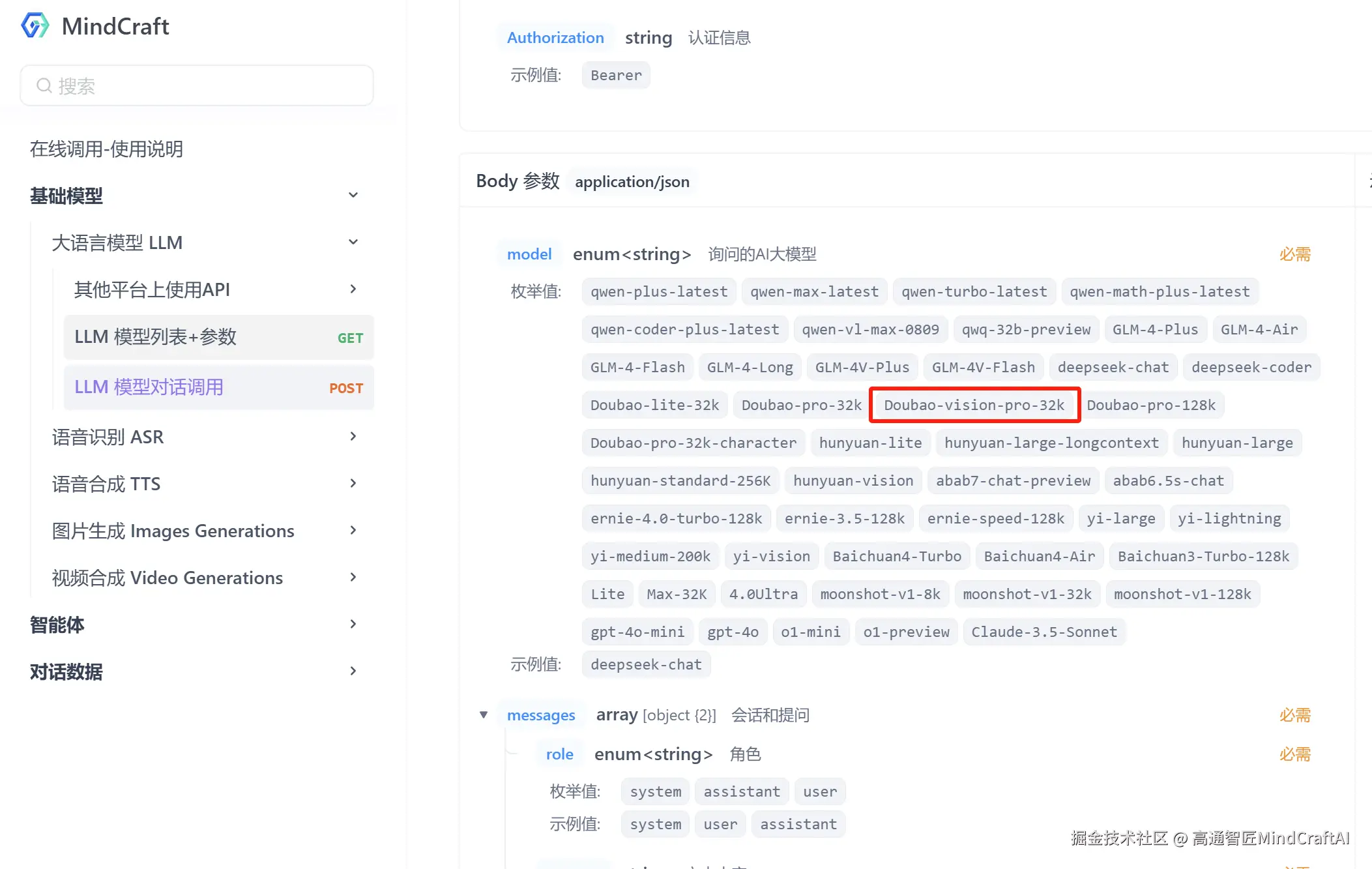This screenshot has height=869, width=1372.
Task: Open 在线调用-使用说明 page
Action: (x=106, y=149)
